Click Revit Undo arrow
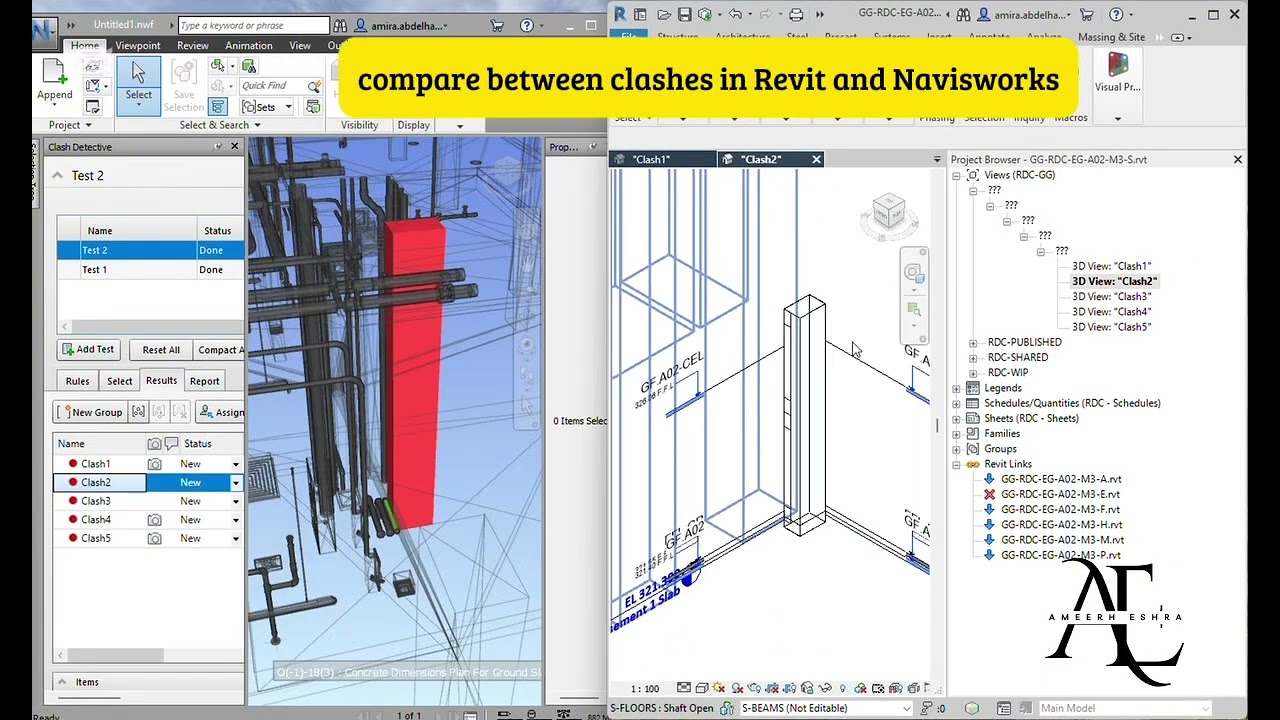The width and height of the screenshot is (1280, 720). click(x=736, y=14)
